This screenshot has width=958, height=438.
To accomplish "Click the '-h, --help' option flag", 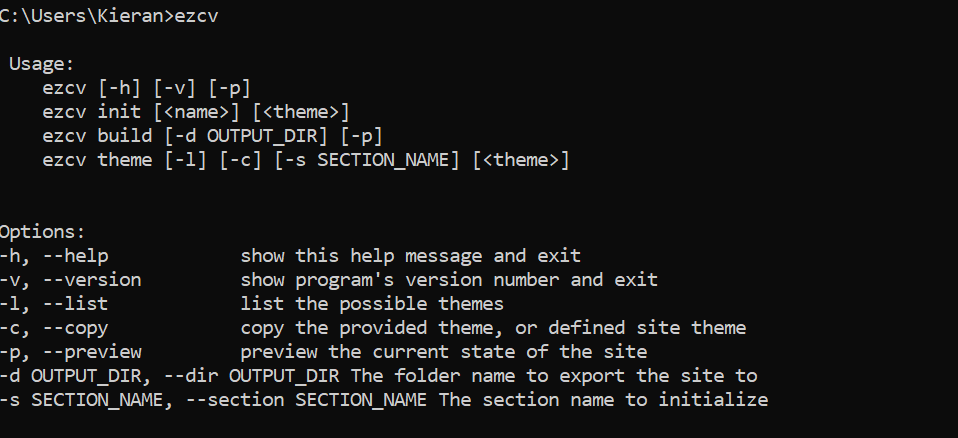I will pyautogui.click(x=54, y=256).
